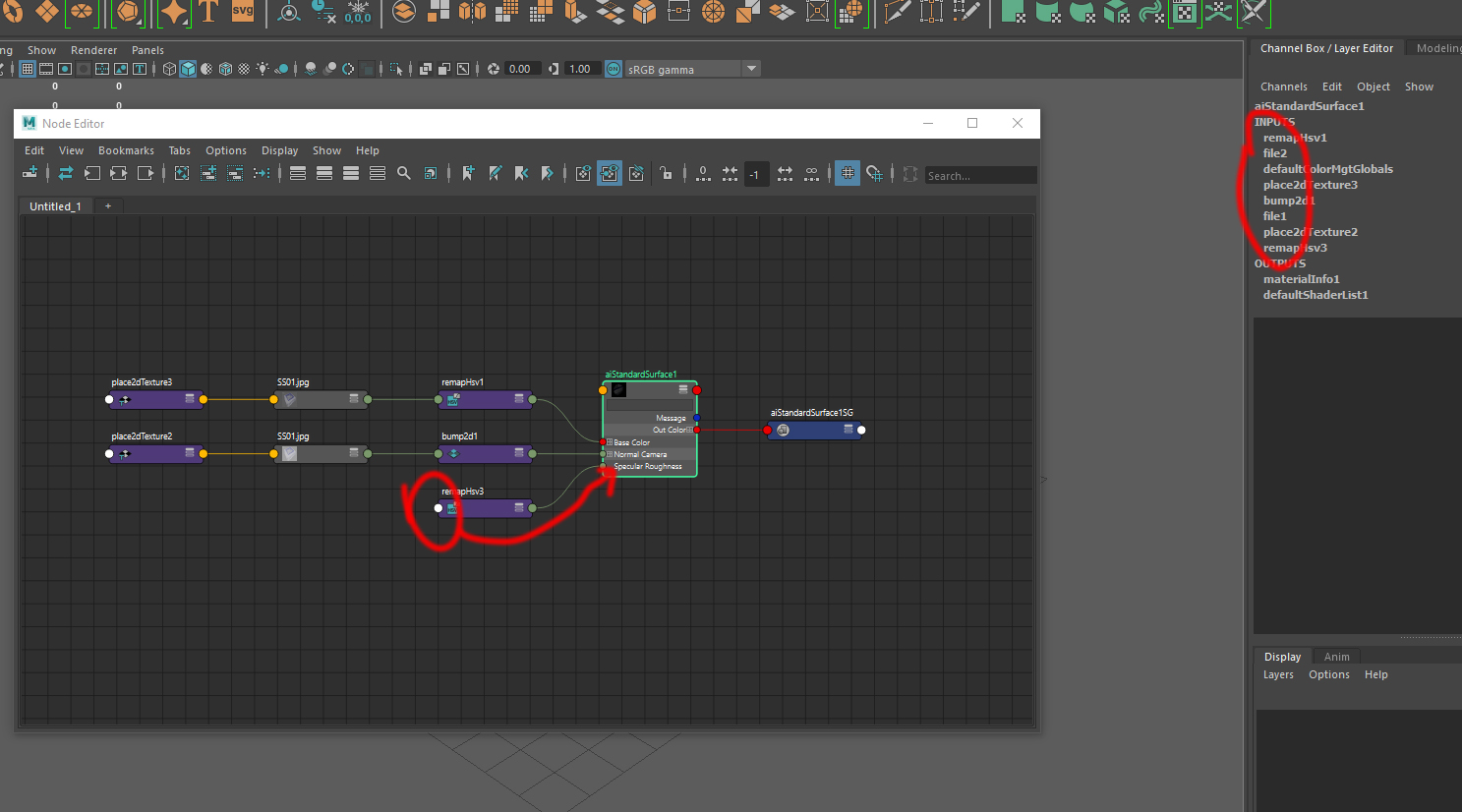Open the Bookmarks menu in Node Editor
The height and width of the screenshot is (812, 1462).
pos(126,150)
